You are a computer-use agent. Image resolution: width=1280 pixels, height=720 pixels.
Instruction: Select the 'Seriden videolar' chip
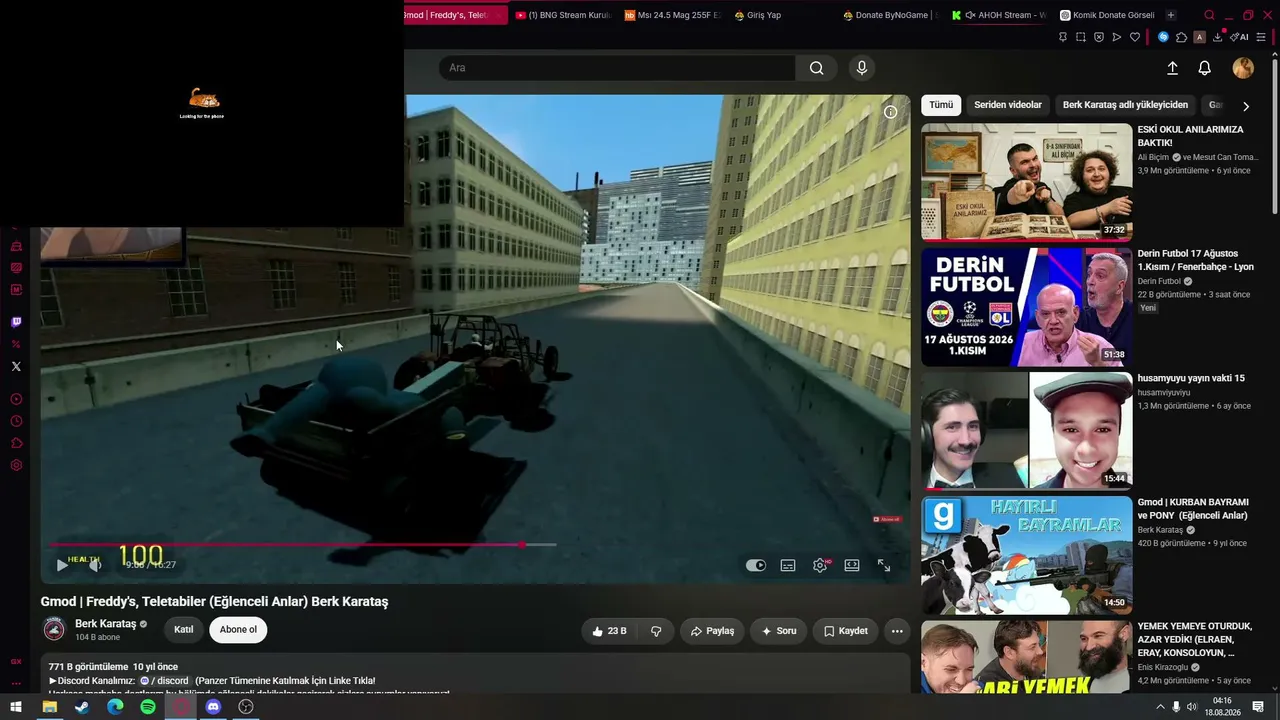pos(1008,105)
